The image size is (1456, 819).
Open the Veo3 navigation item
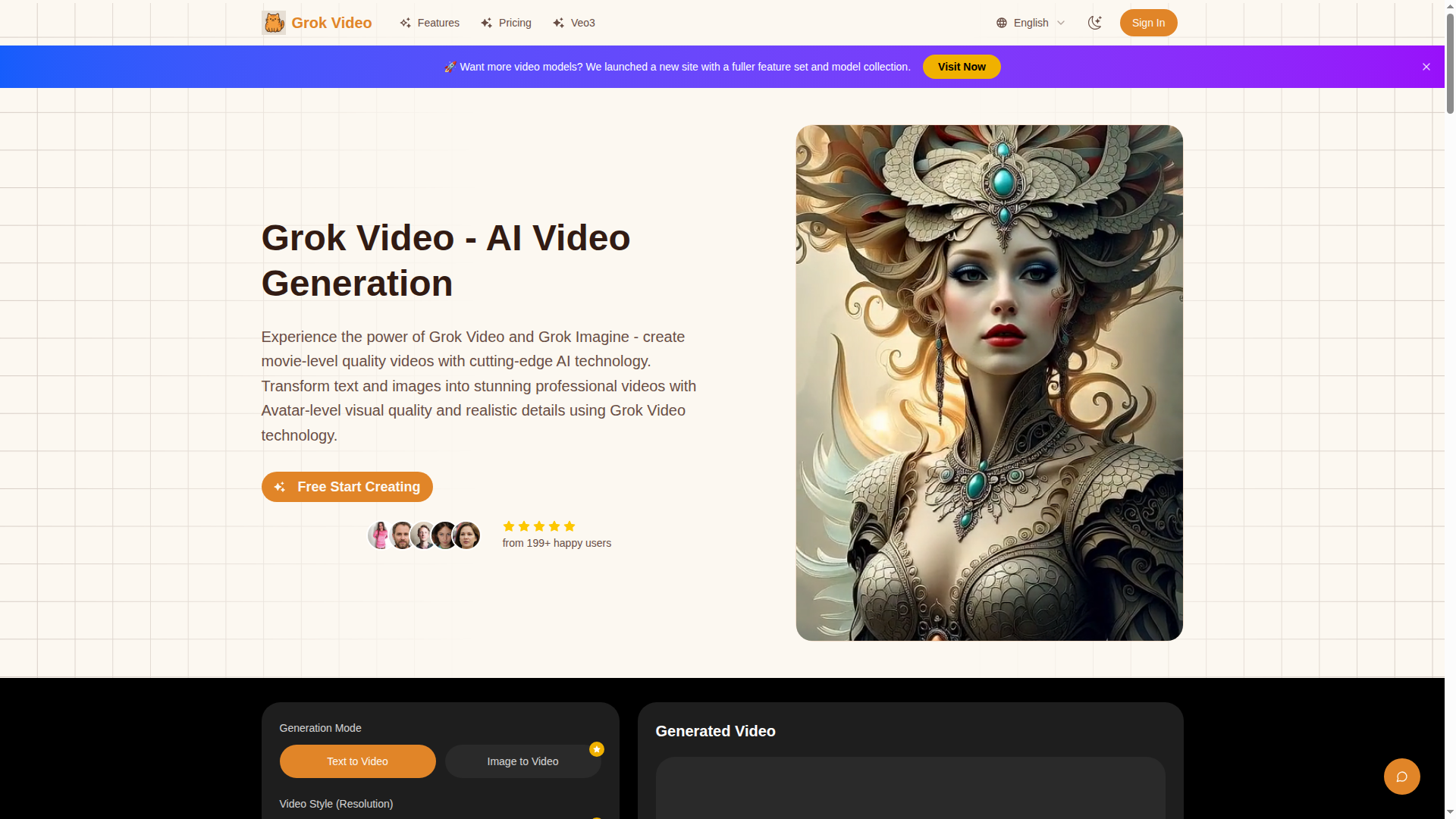582,23
